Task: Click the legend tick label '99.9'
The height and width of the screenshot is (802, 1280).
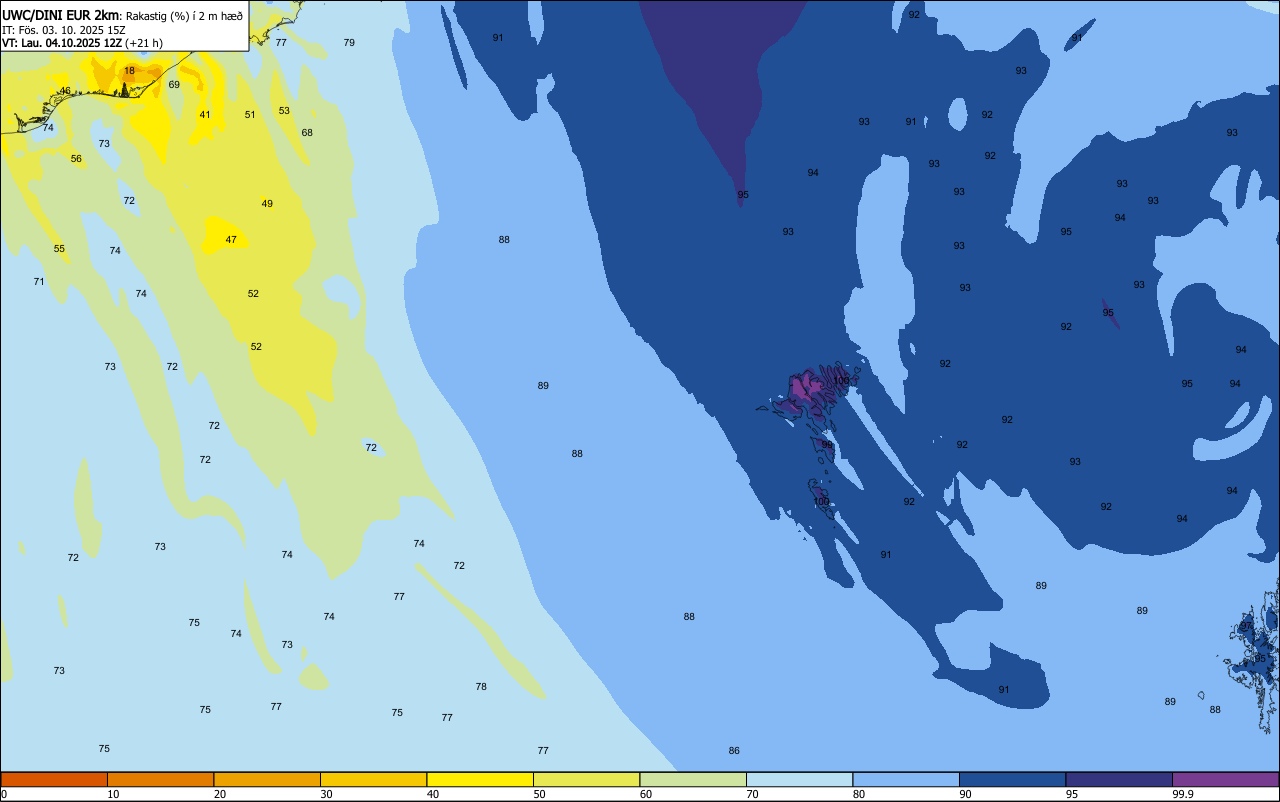Action: pyautogui.click(x=1183, y=794)
